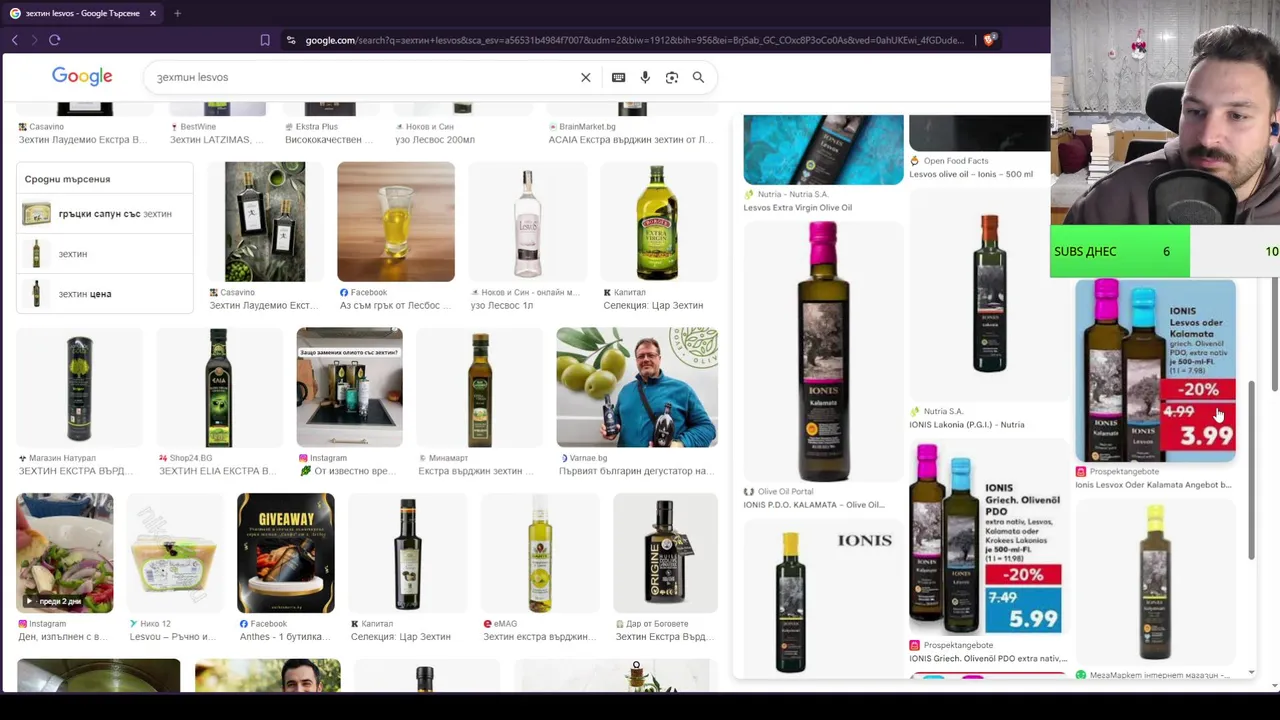Image resolution: width=1280 pixels, height=720 pixels.
Task: Open 'Lesvos olive oil – Ionis – 500 ml' link
Action: coord(971,174)
